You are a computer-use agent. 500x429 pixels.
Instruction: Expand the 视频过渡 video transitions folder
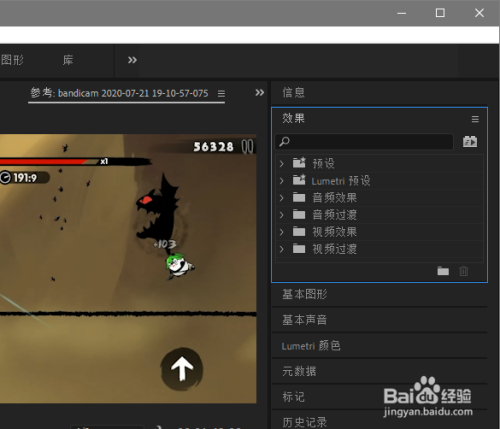click(282, 249)
